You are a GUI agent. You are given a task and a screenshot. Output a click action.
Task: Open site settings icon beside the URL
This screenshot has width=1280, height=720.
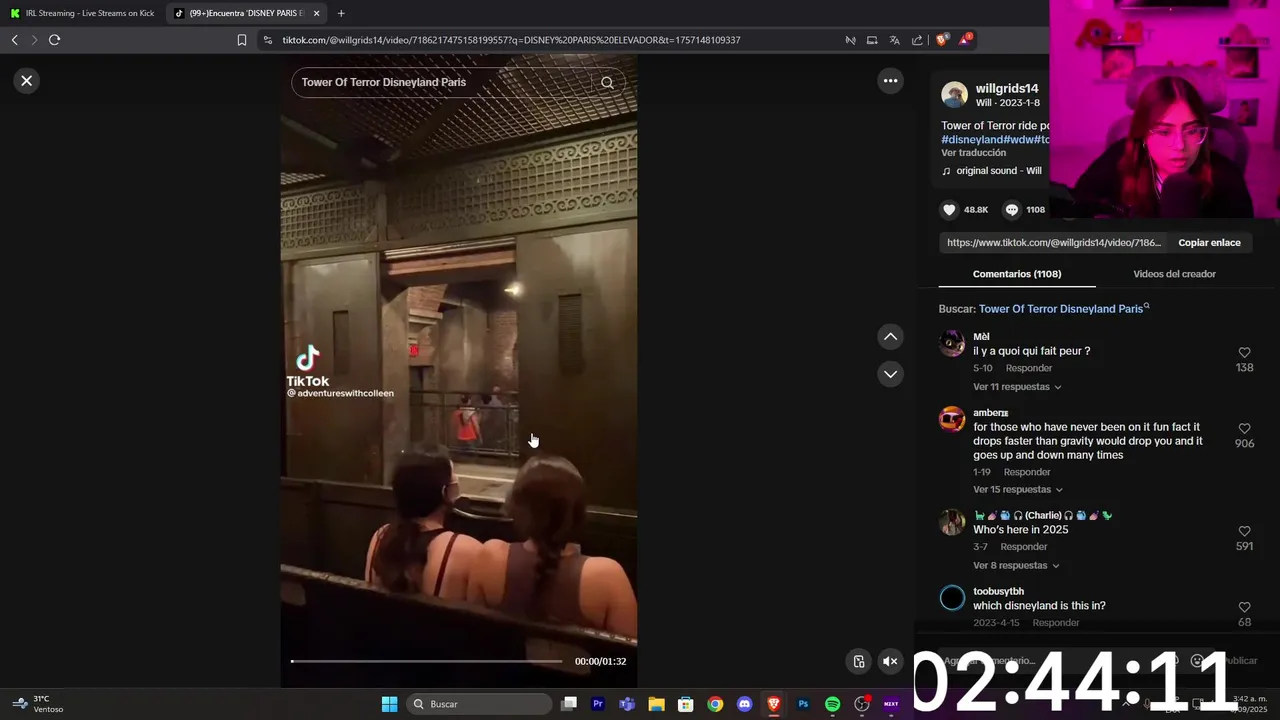pyautogui.click(x=267, y=40)
